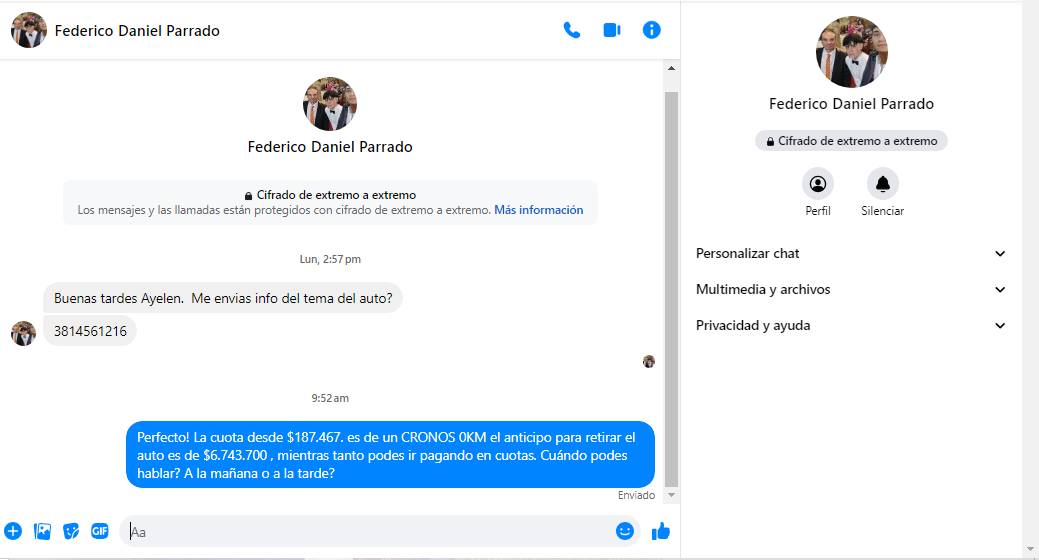Image resolution: width=1039 pixels, height=560 pixels.
Task: Click the Más información link
Action: point(538,211)
